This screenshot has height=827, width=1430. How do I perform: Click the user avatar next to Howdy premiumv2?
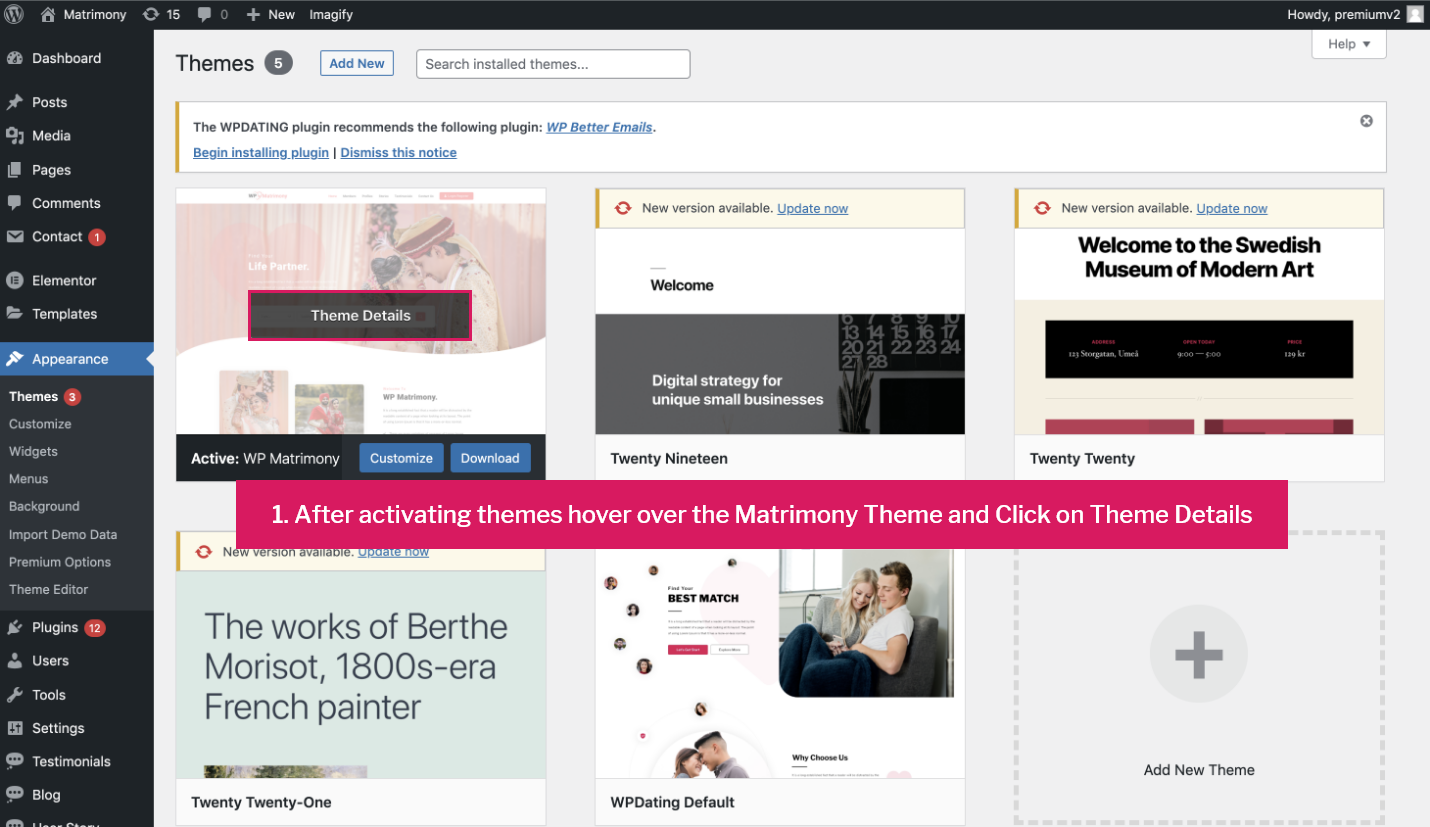point(1414,14)
